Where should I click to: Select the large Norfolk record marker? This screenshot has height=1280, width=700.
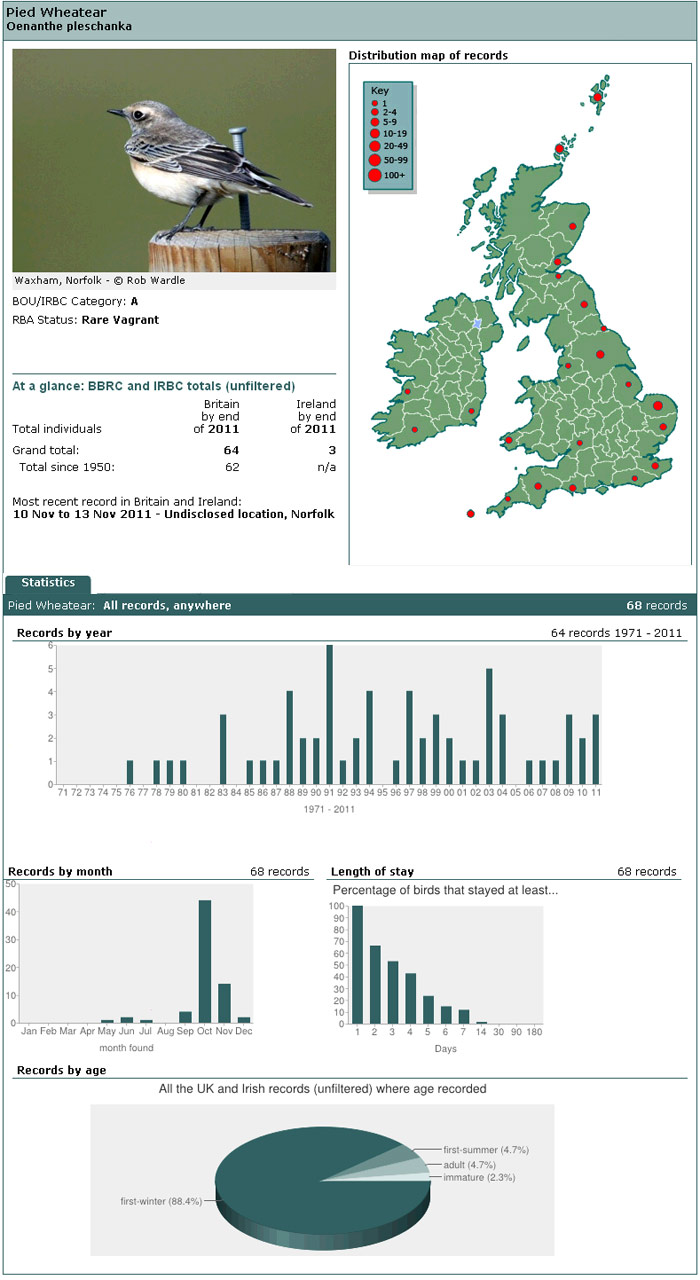click(658, 405)
